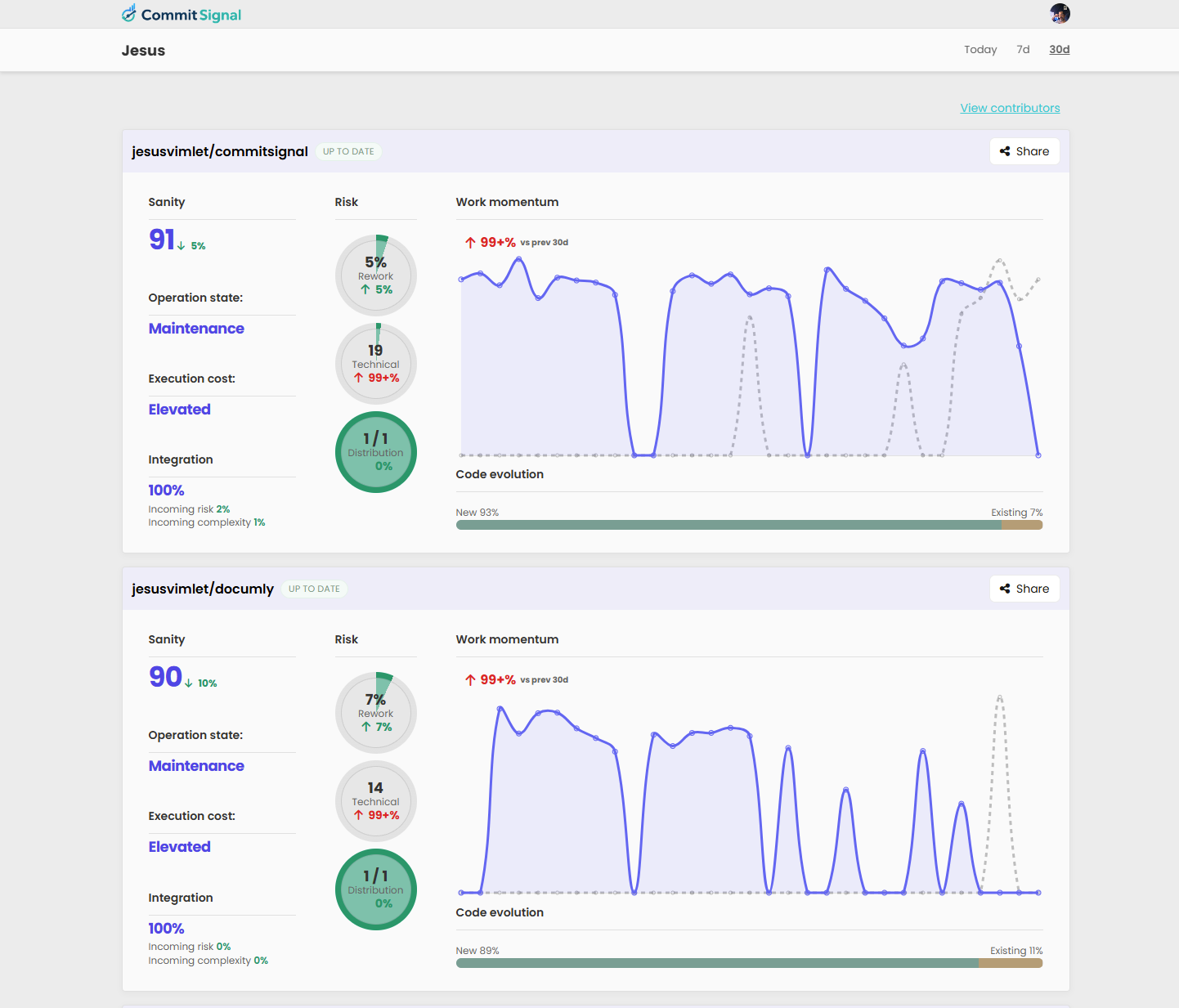Click the 14 Technical risk gauge
This screenshot has width=1179, height=1008.
(376, 801)
